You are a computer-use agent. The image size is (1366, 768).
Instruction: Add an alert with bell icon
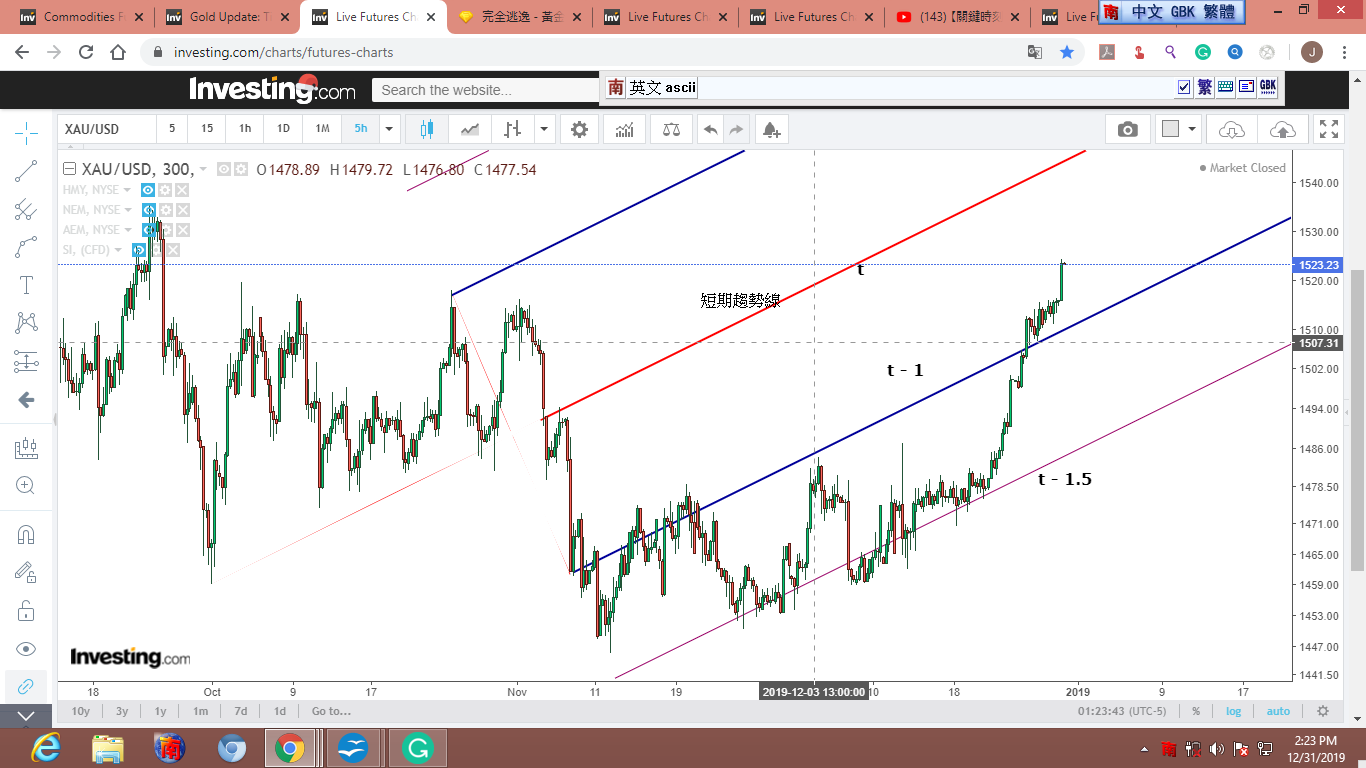click(770, 129)
